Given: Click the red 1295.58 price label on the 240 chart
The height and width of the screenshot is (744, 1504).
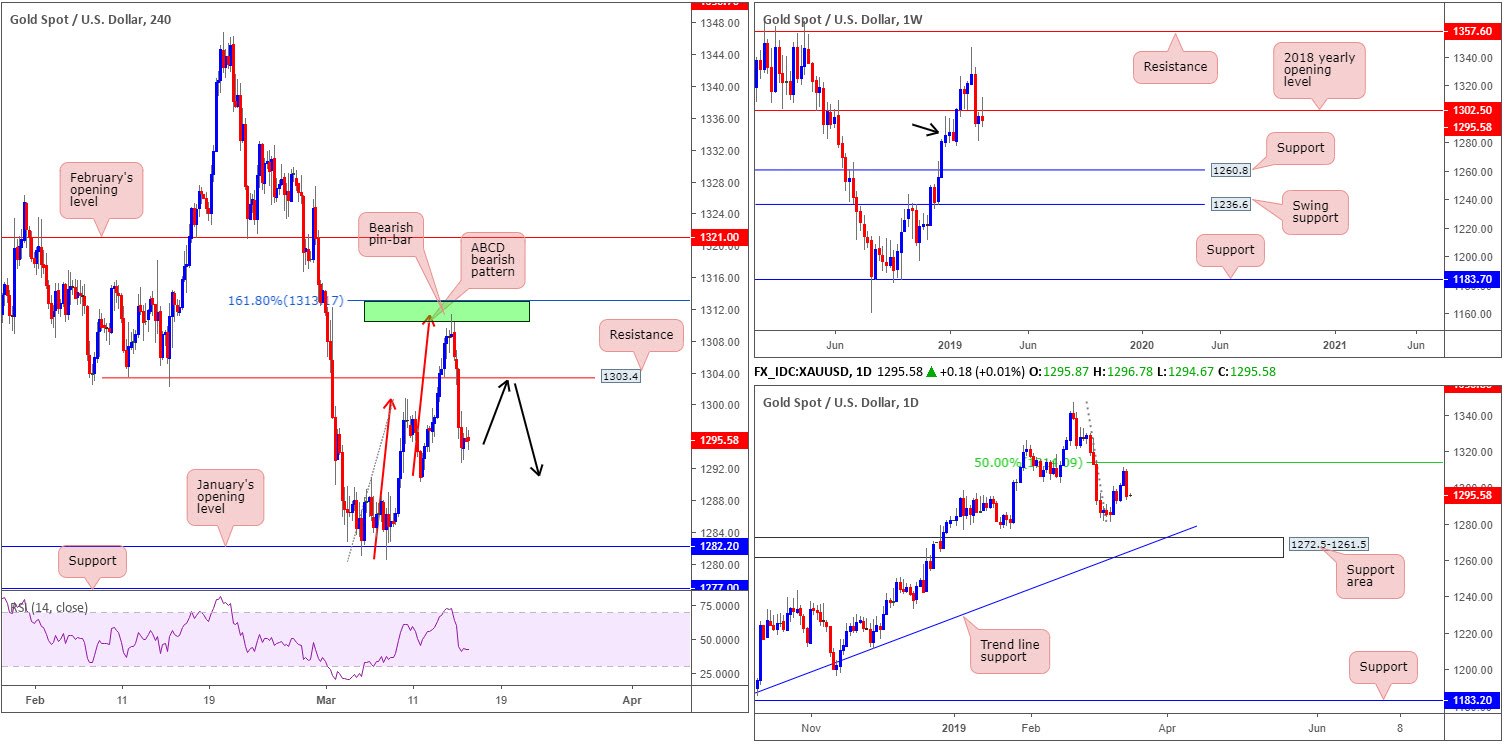Looking at the screenshot, I should click(719, 439).
